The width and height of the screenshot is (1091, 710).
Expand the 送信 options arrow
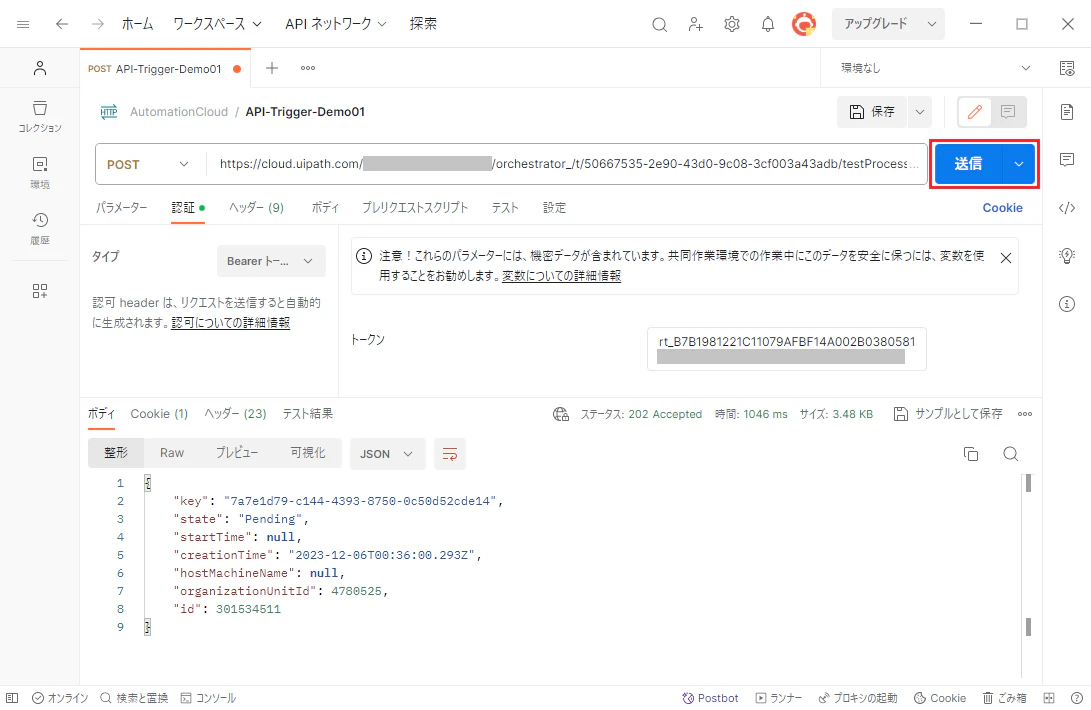(x=1019, y=164)
